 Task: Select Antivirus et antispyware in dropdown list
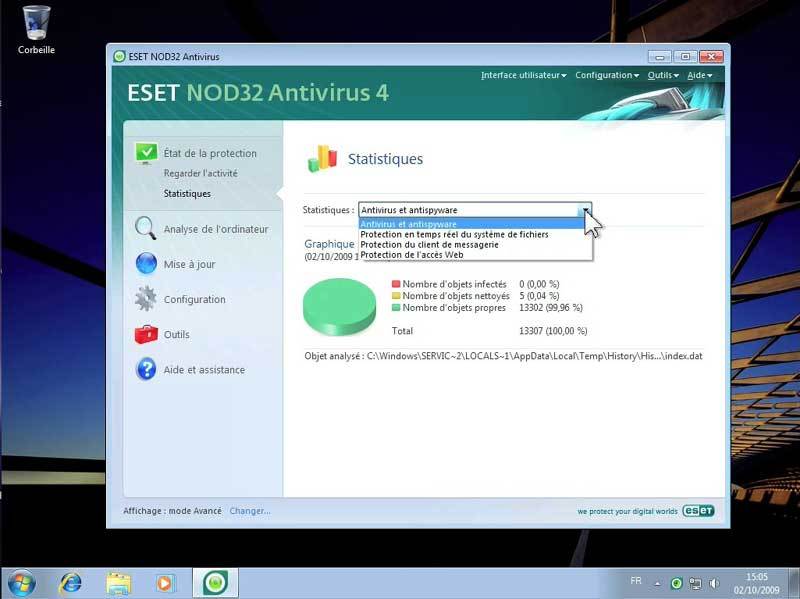471,224
